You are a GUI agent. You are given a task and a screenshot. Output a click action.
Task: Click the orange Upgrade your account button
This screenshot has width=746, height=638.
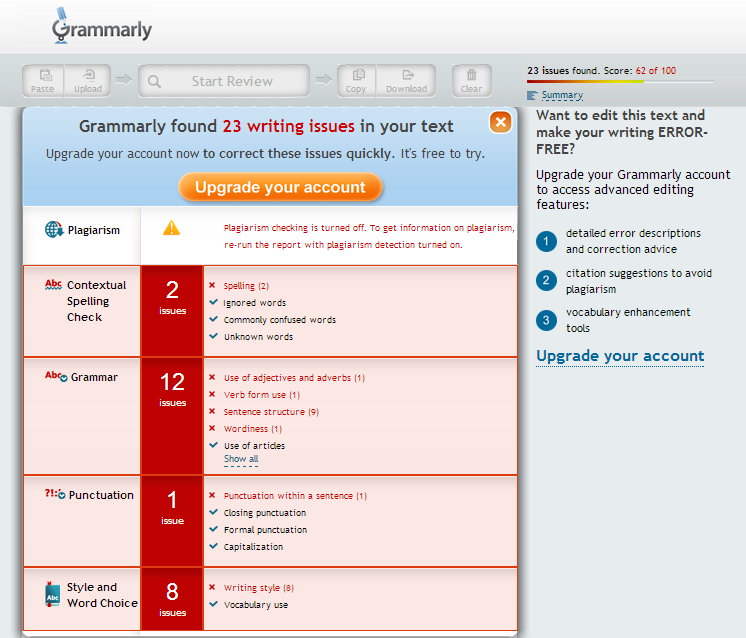[280, 187]
